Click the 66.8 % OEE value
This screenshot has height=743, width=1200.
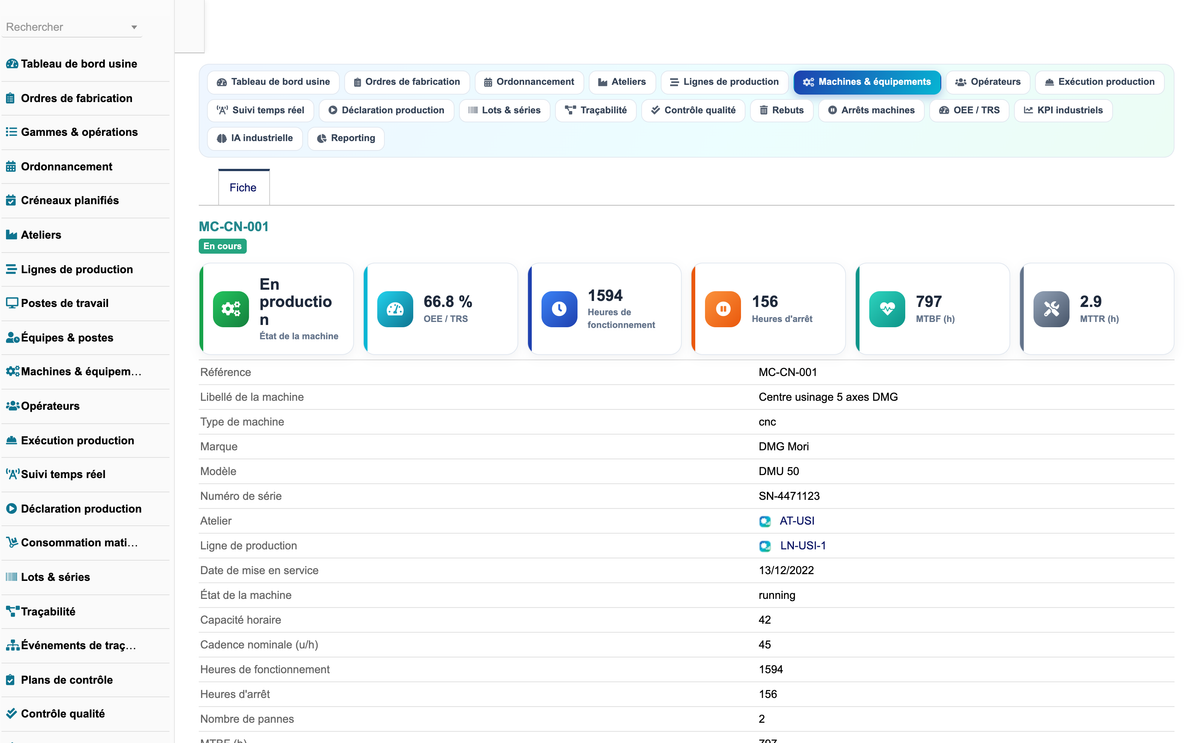click(x=448, y=301)
